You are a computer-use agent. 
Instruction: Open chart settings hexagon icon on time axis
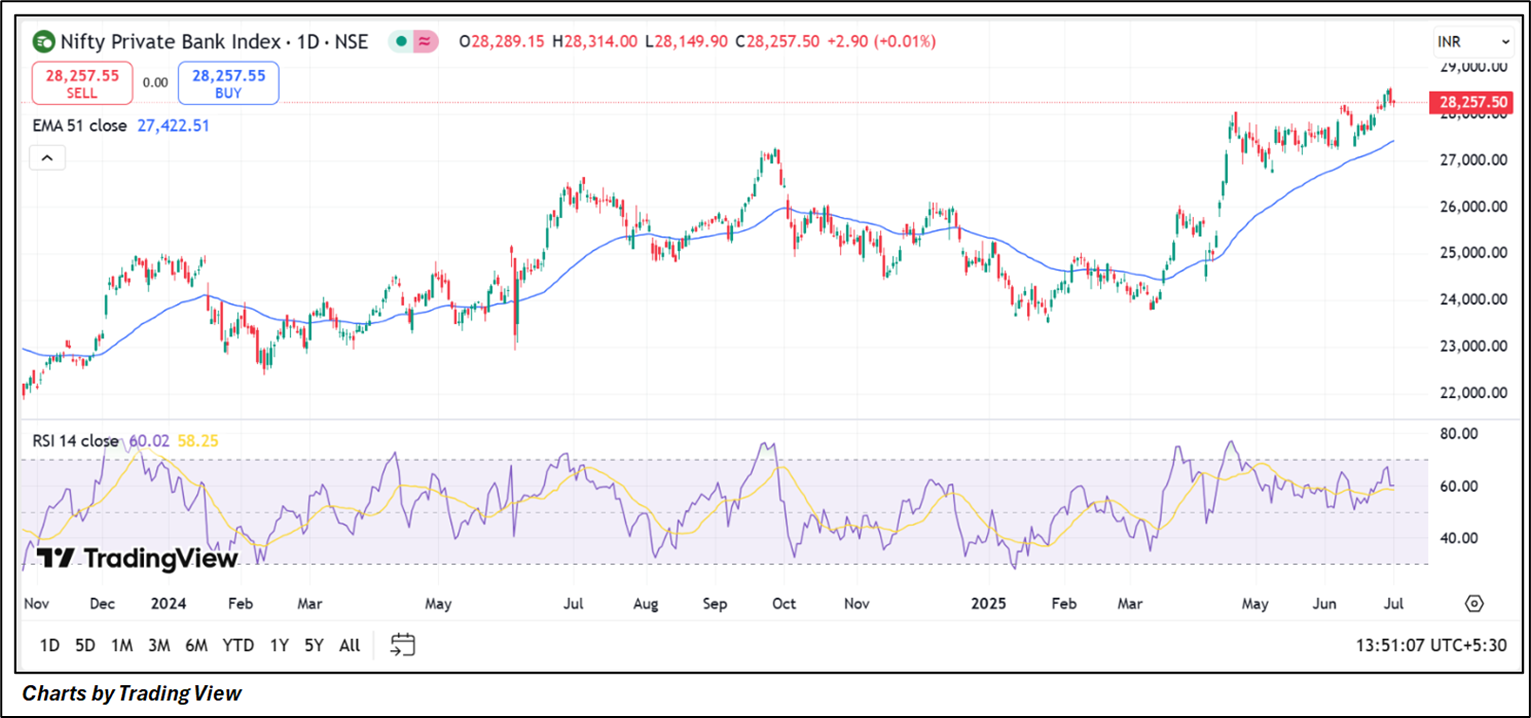(x=1473, y=604)
